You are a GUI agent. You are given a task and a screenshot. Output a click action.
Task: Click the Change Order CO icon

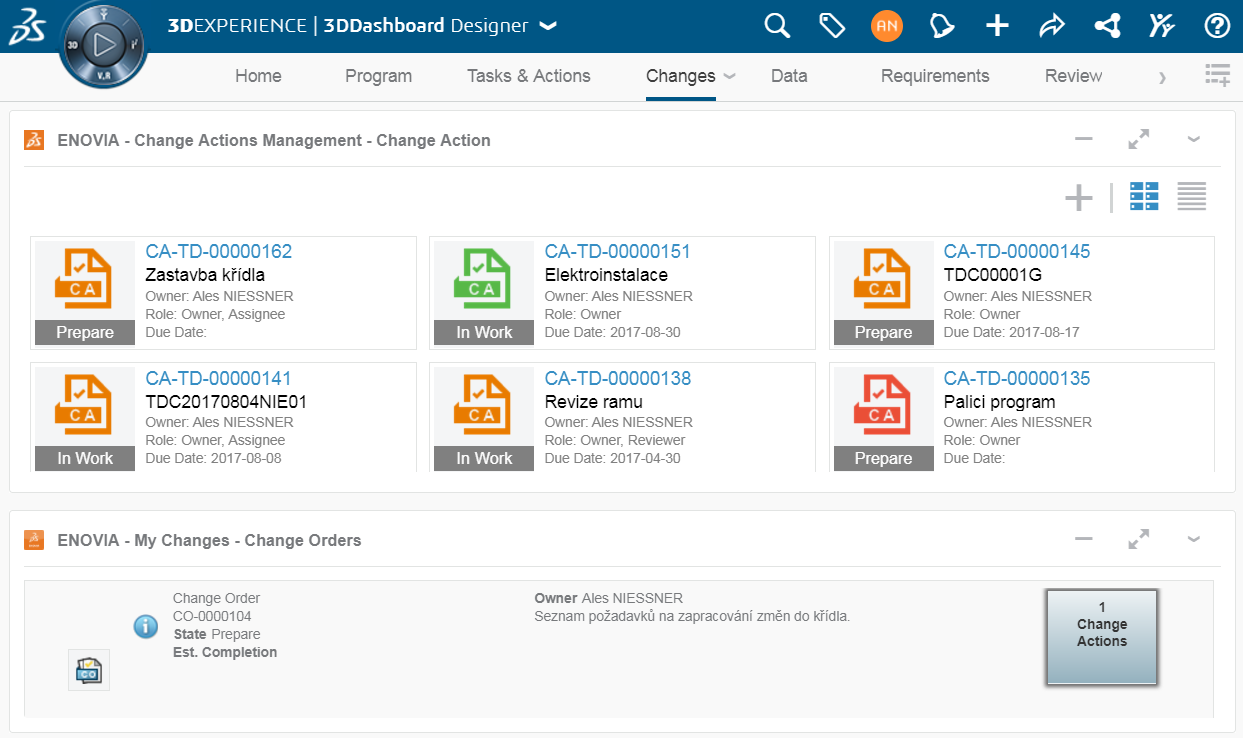(x=89, y=670)
